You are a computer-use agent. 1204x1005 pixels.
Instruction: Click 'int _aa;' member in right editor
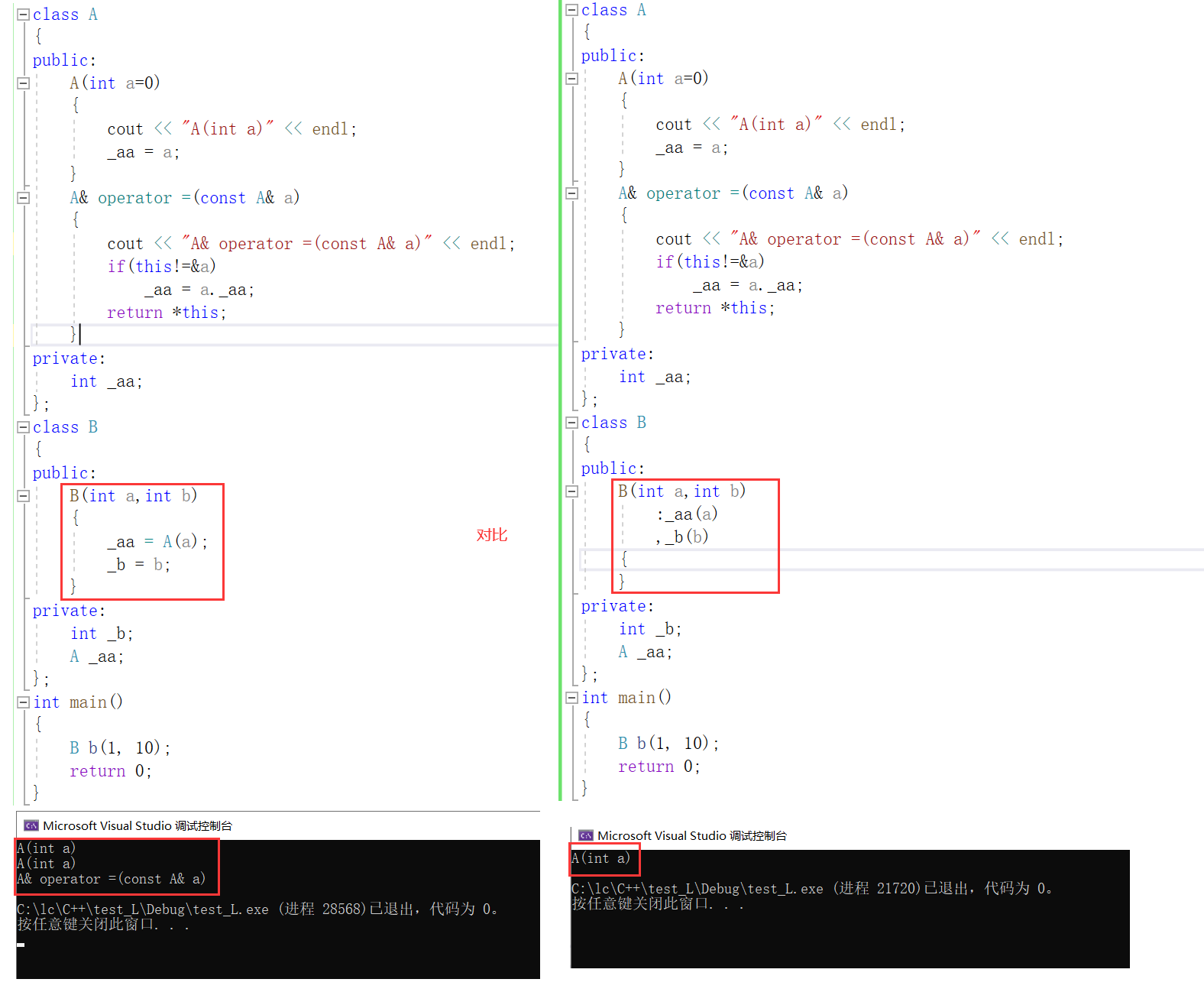click(655, 377)
